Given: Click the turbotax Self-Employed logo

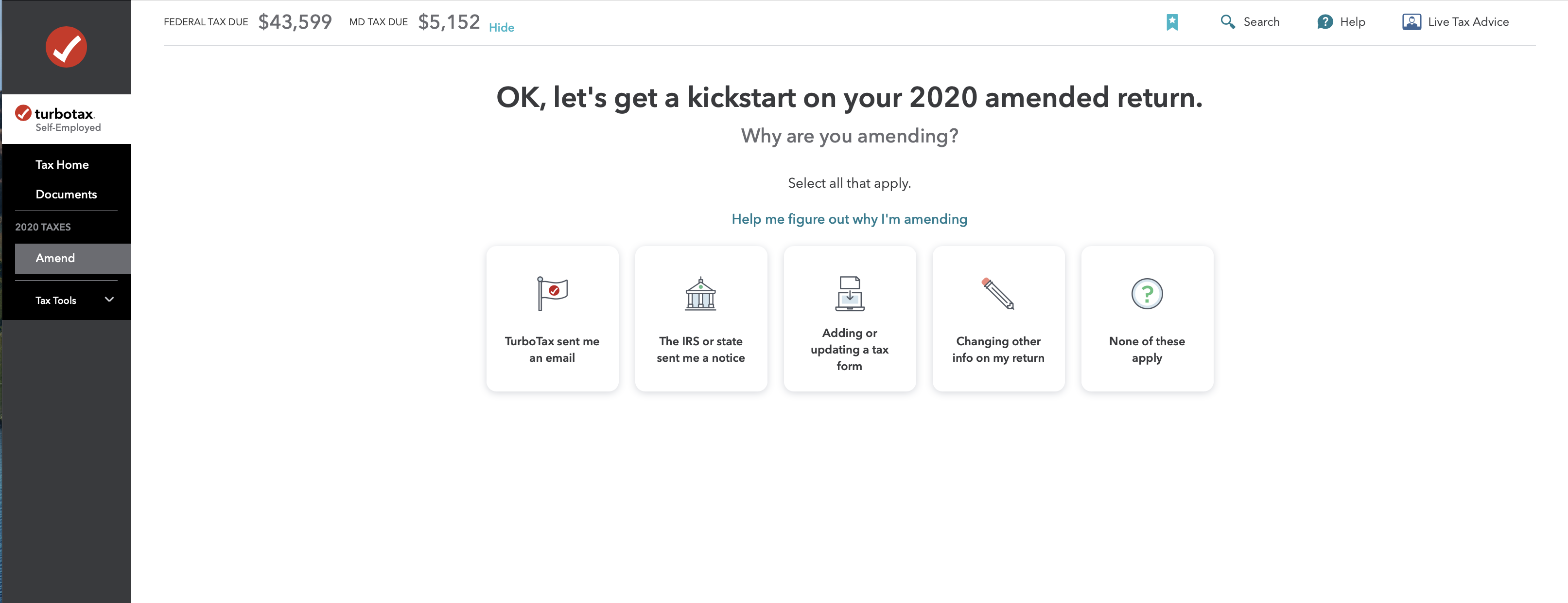Looking at the screenshot, I should [x=58, y=119].
